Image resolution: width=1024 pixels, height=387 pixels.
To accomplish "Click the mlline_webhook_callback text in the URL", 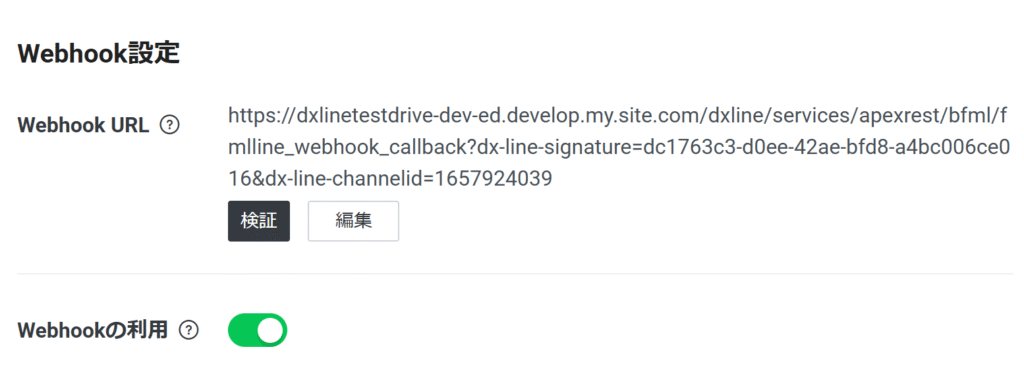I will tap(349, 148).
